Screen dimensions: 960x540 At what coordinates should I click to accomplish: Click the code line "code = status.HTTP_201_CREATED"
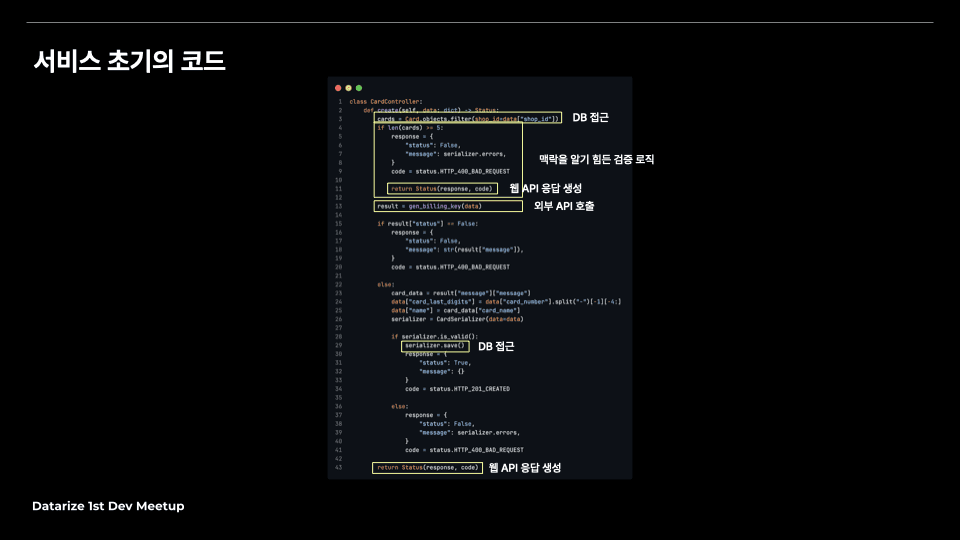(x=457, y=389)
